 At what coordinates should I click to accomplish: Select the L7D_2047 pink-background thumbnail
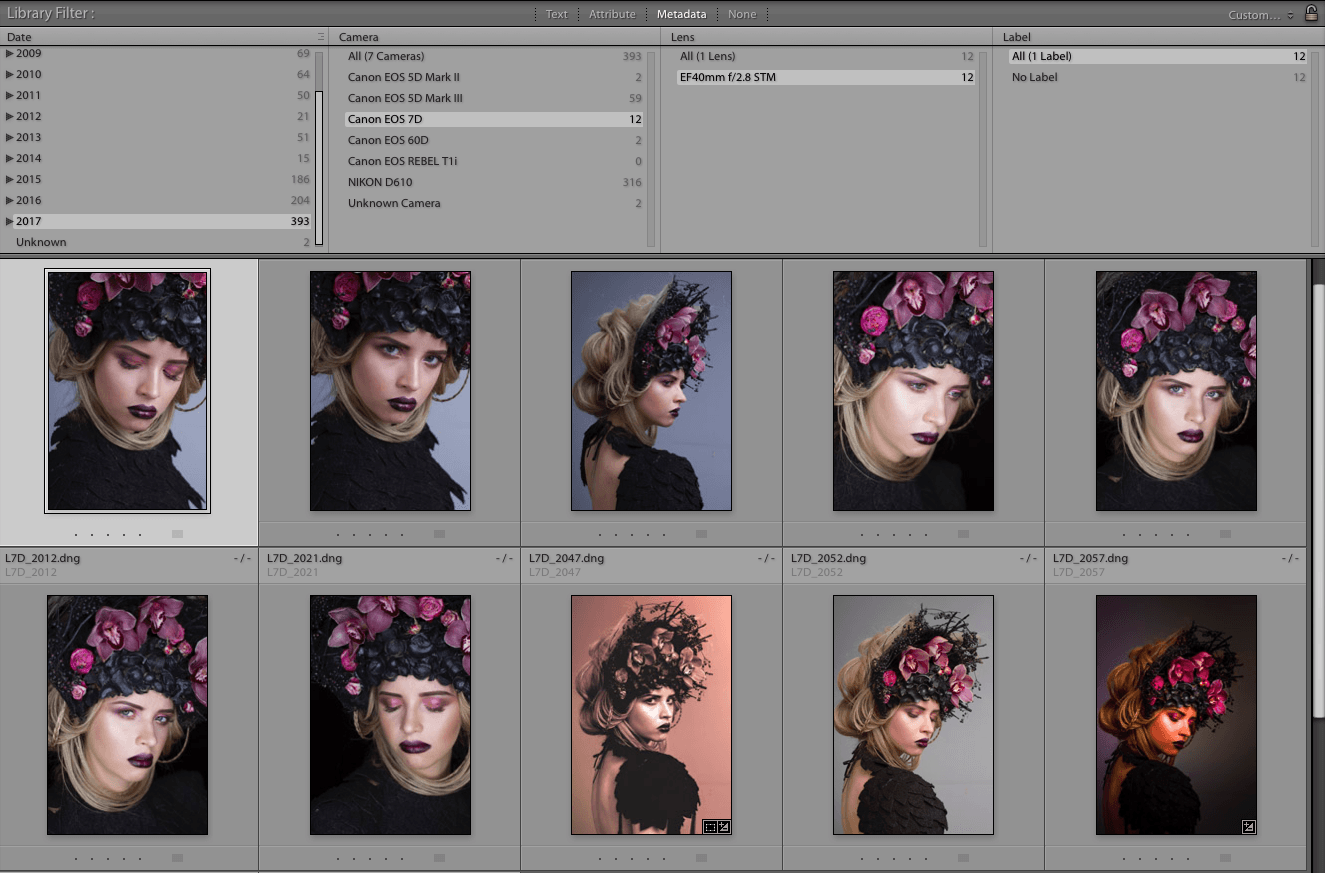click(x=651, y=714)
